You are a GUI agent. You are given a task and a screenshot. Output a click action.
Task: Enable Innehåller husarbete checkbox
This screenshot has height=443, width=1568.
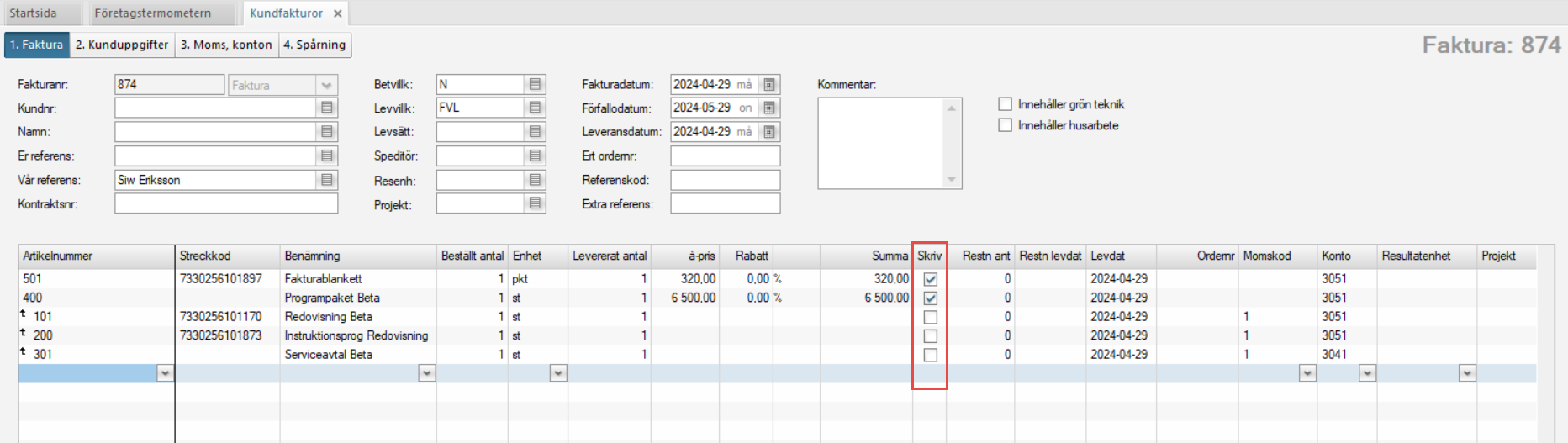click(x=1005, y=125)
